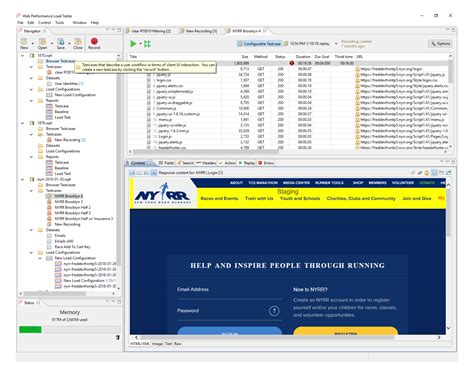
Task: Collapse the first repository node in Navigator
Action: pyautogui.click(x=22, y=56)
